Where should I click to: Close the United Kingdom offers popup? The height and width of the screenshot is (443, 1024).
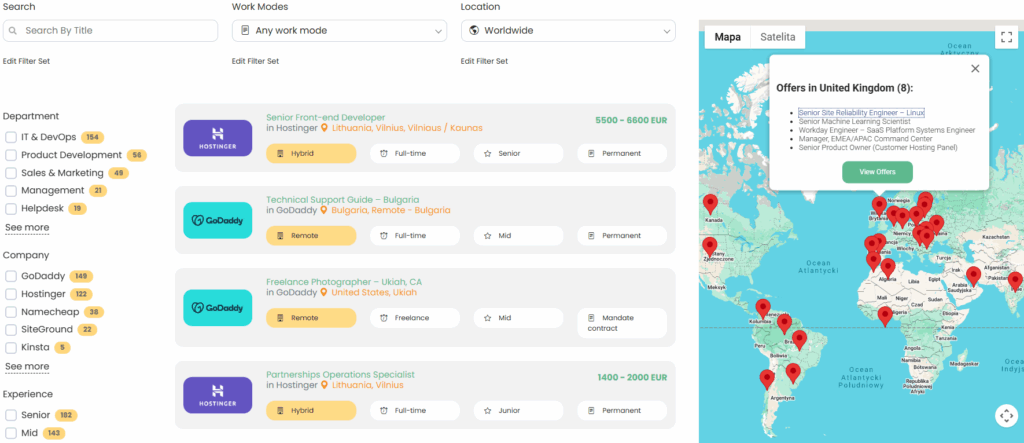pyautogui.click(x=975, y=69)
